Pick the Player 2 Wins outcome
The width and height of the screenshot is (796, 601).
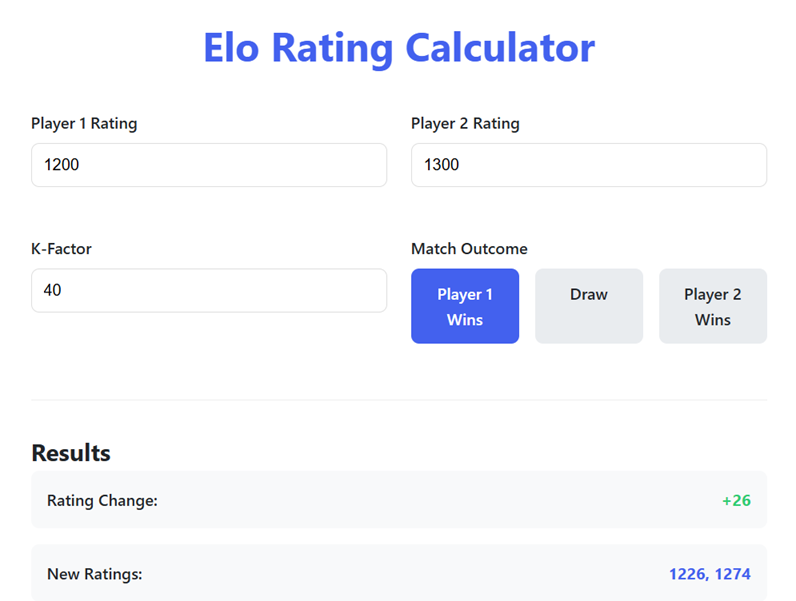click(712, 306)
